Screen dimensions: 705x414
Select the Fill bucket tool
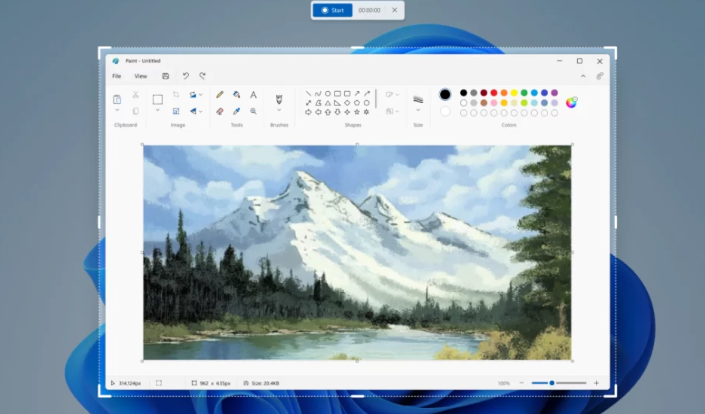click(236, 94)
